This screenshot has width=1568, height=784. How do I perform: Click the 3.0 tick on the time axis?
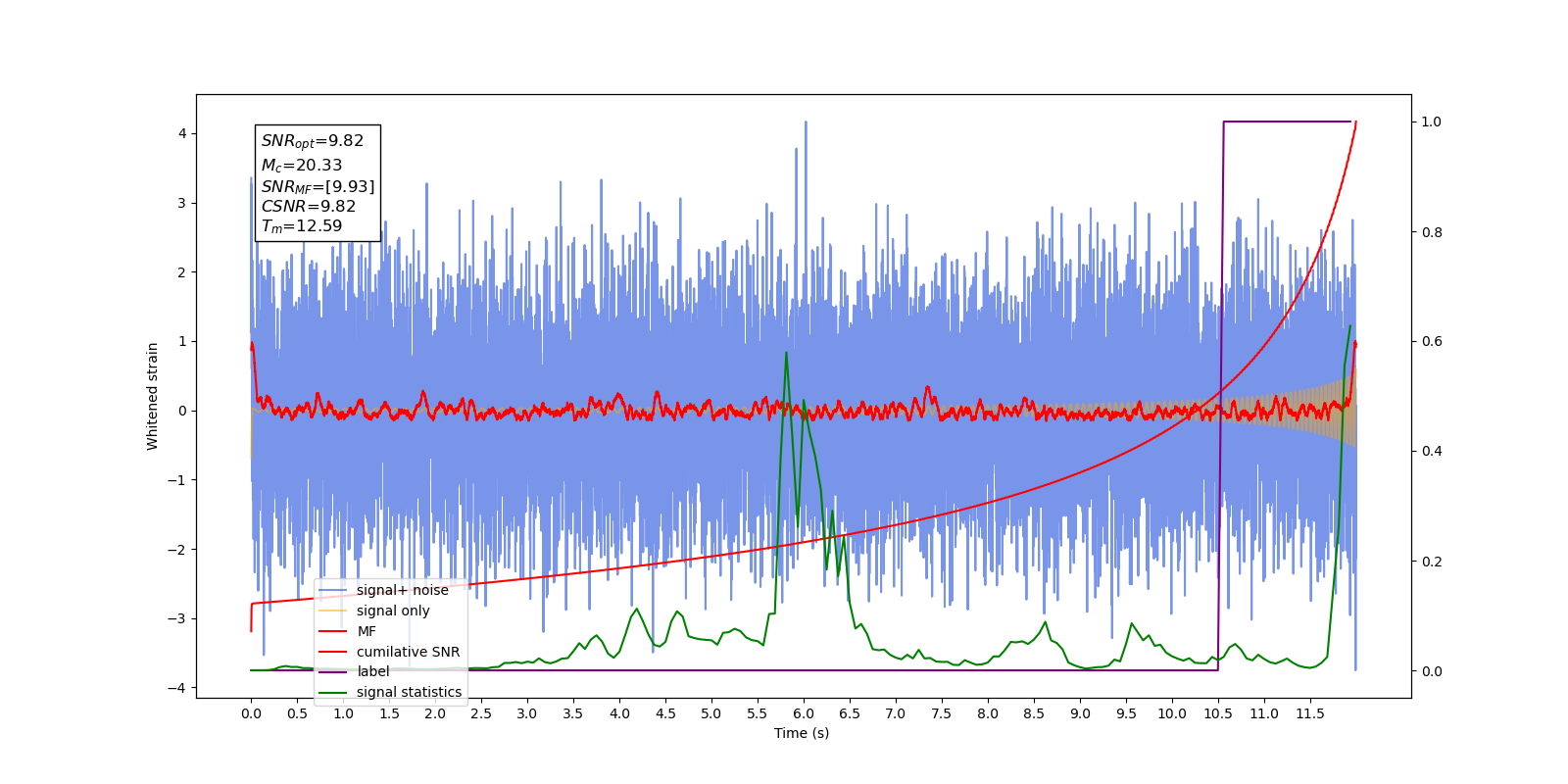(527, 713)
